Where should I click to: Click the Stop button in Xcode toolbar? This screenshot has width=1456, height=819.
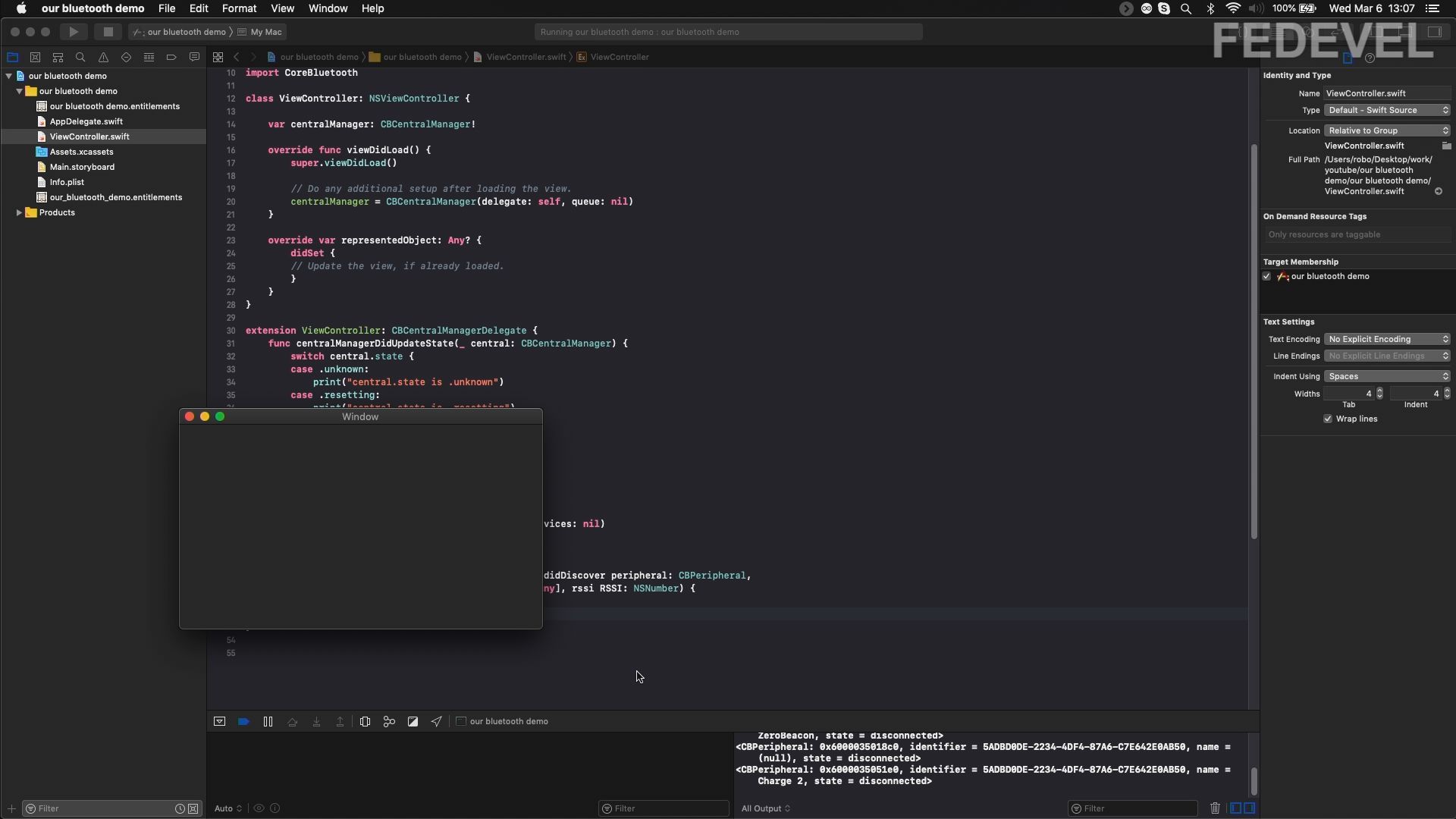[x=108, y=32]
